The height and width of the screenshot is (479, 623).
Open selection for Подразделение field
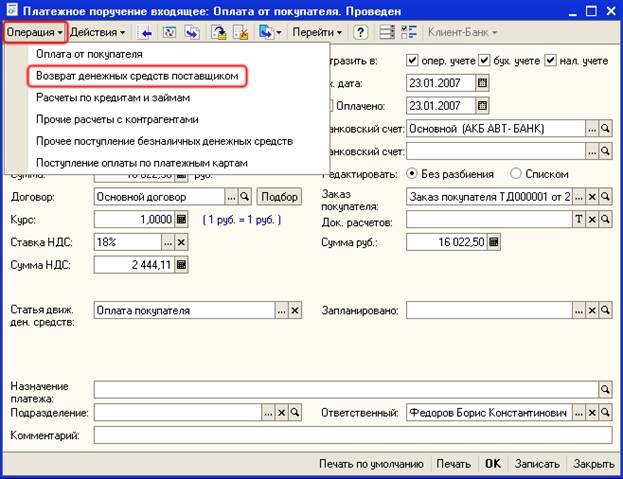268,413
